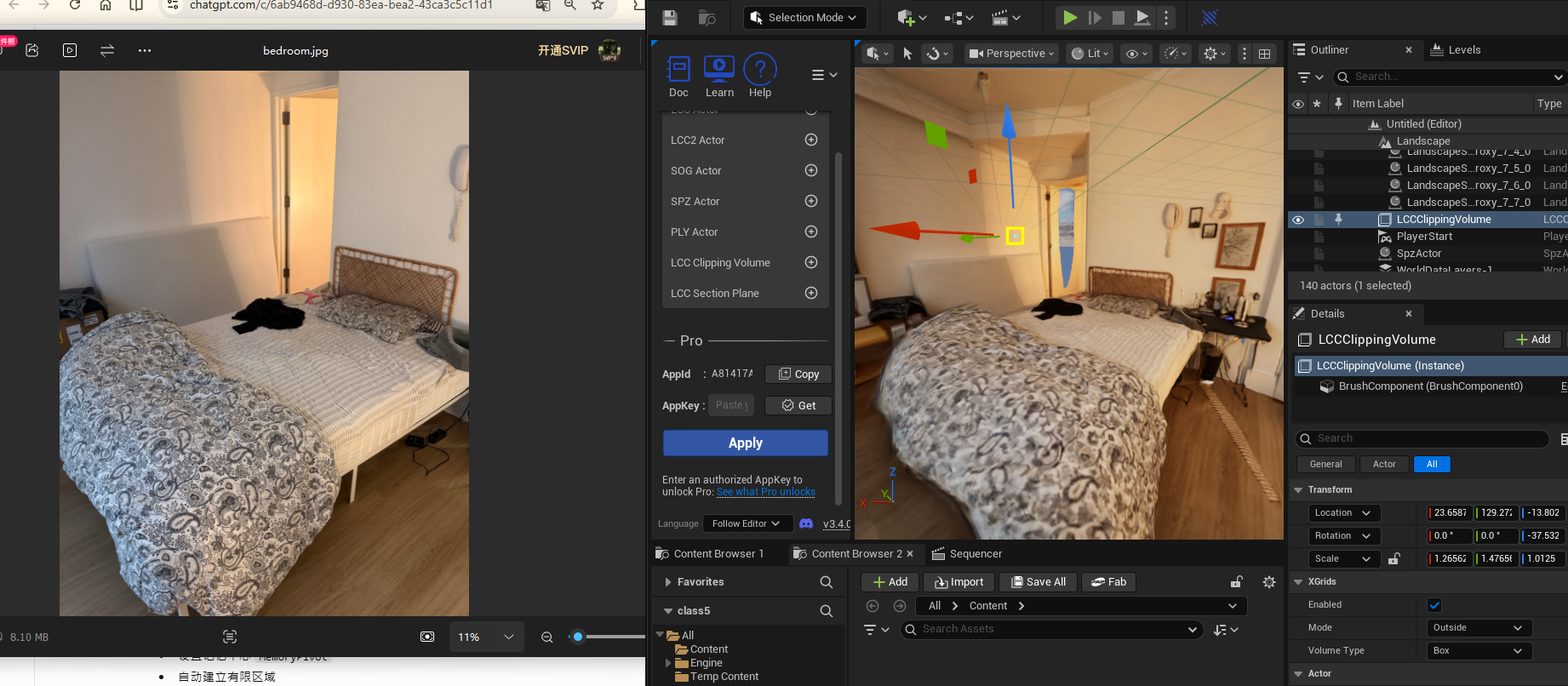Open the Add actor quick menu in the main toolbar
Image resolution: width=1568 pixels, height=686 pixels.
911,18
